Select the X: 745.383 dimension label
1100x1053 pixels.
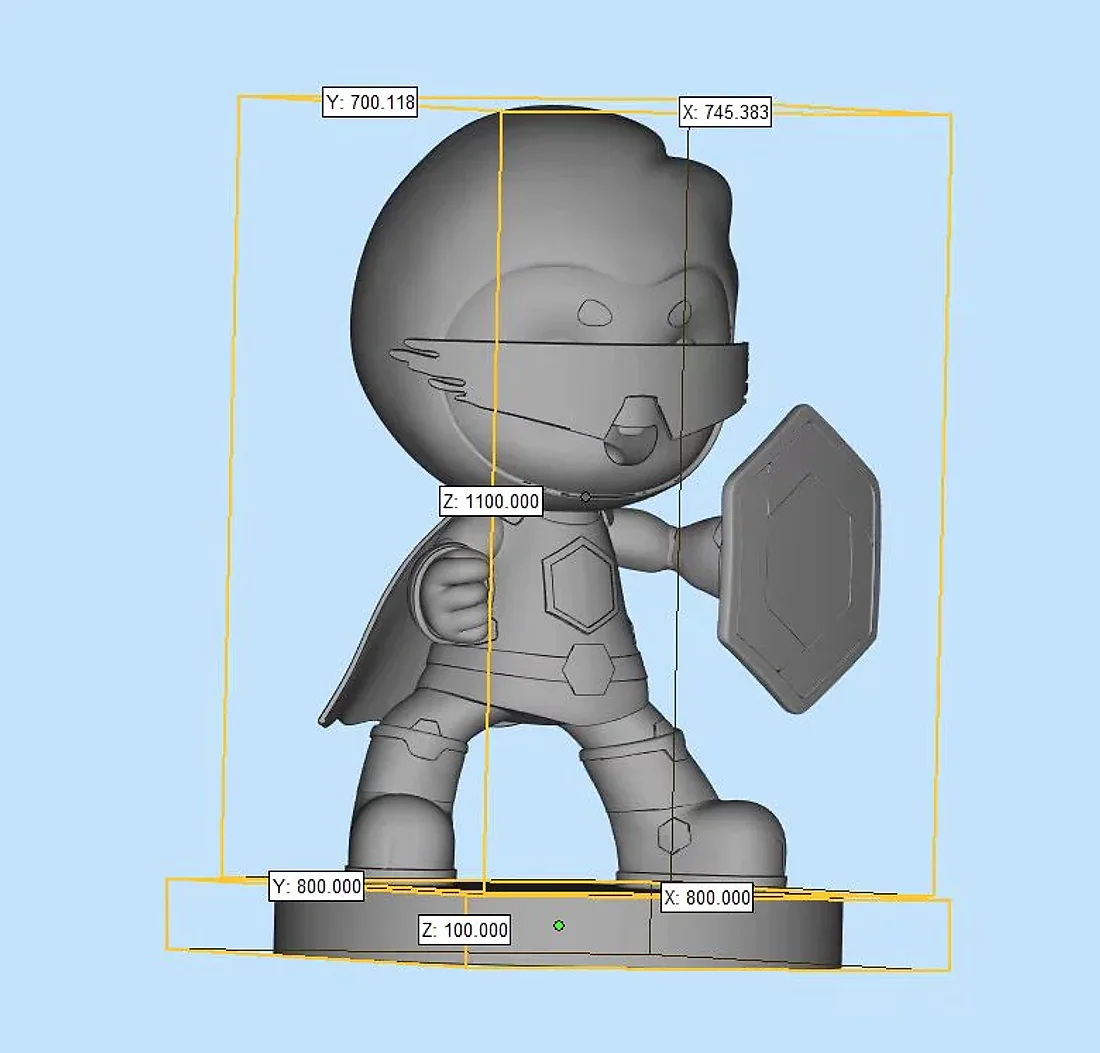point(725,112)
